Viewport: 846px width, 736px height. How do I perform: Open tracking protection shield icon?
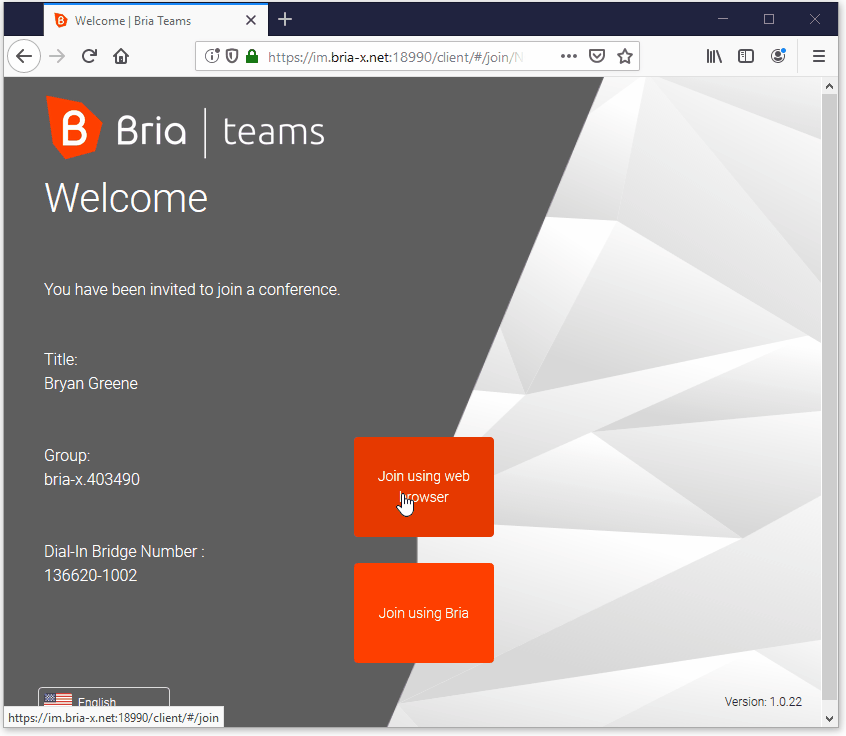click(232, 56)
